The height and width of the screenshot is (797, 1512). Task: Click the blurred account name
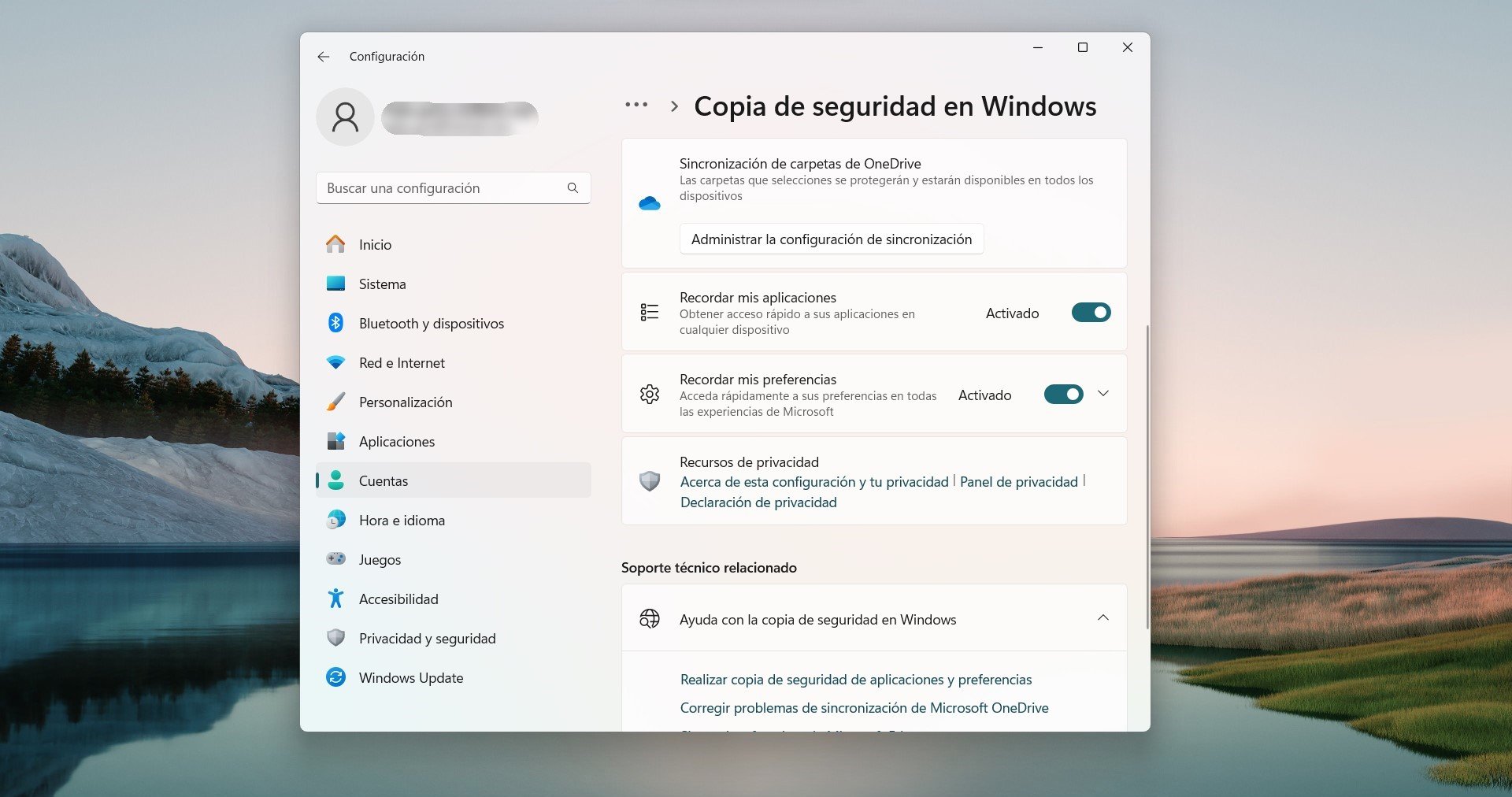[x=460, y=117]
